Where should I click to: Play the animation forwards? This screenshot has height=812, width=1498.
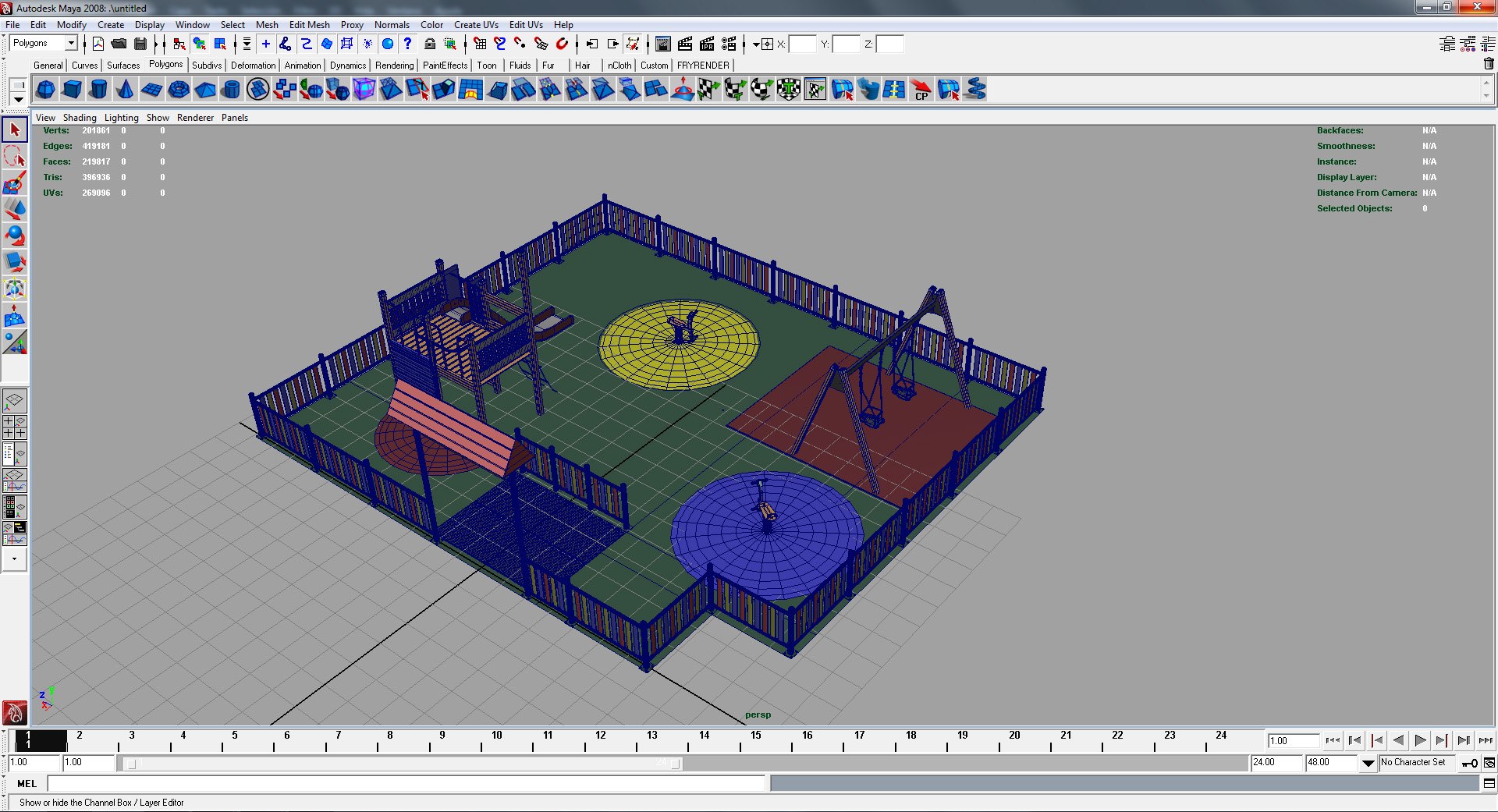[x=1420, y=740]
